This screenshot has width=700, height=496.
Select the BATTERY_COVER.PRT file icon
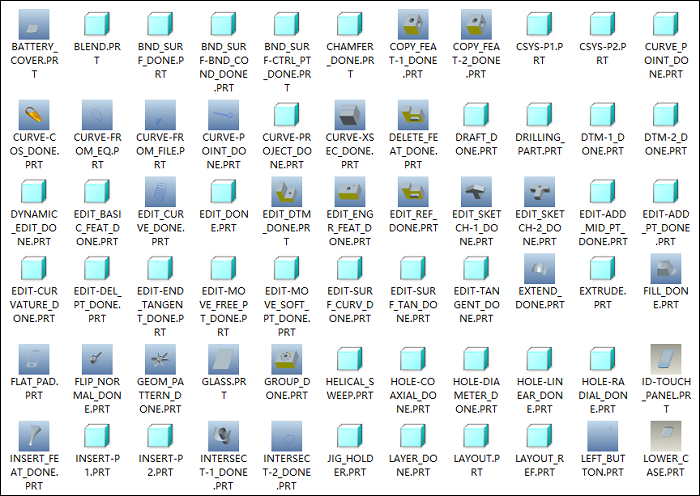coord(34,24)
